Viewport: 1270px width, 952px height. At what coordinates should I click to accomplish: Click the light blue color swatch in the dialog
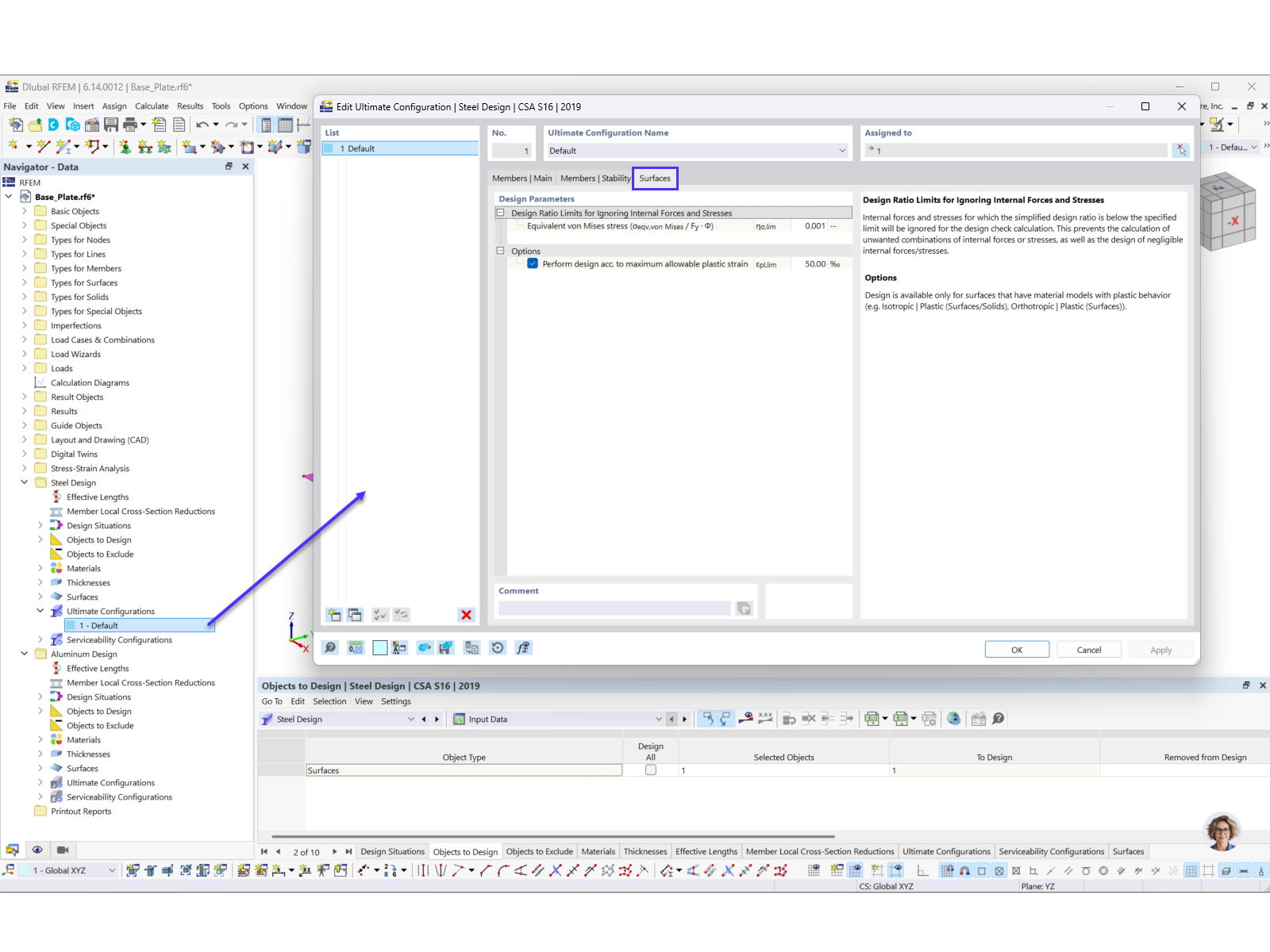click(x=380, y=648)
